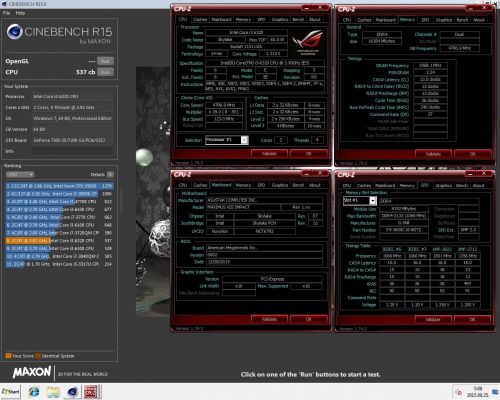Click the SPD Module Size value

pos(404,209)
